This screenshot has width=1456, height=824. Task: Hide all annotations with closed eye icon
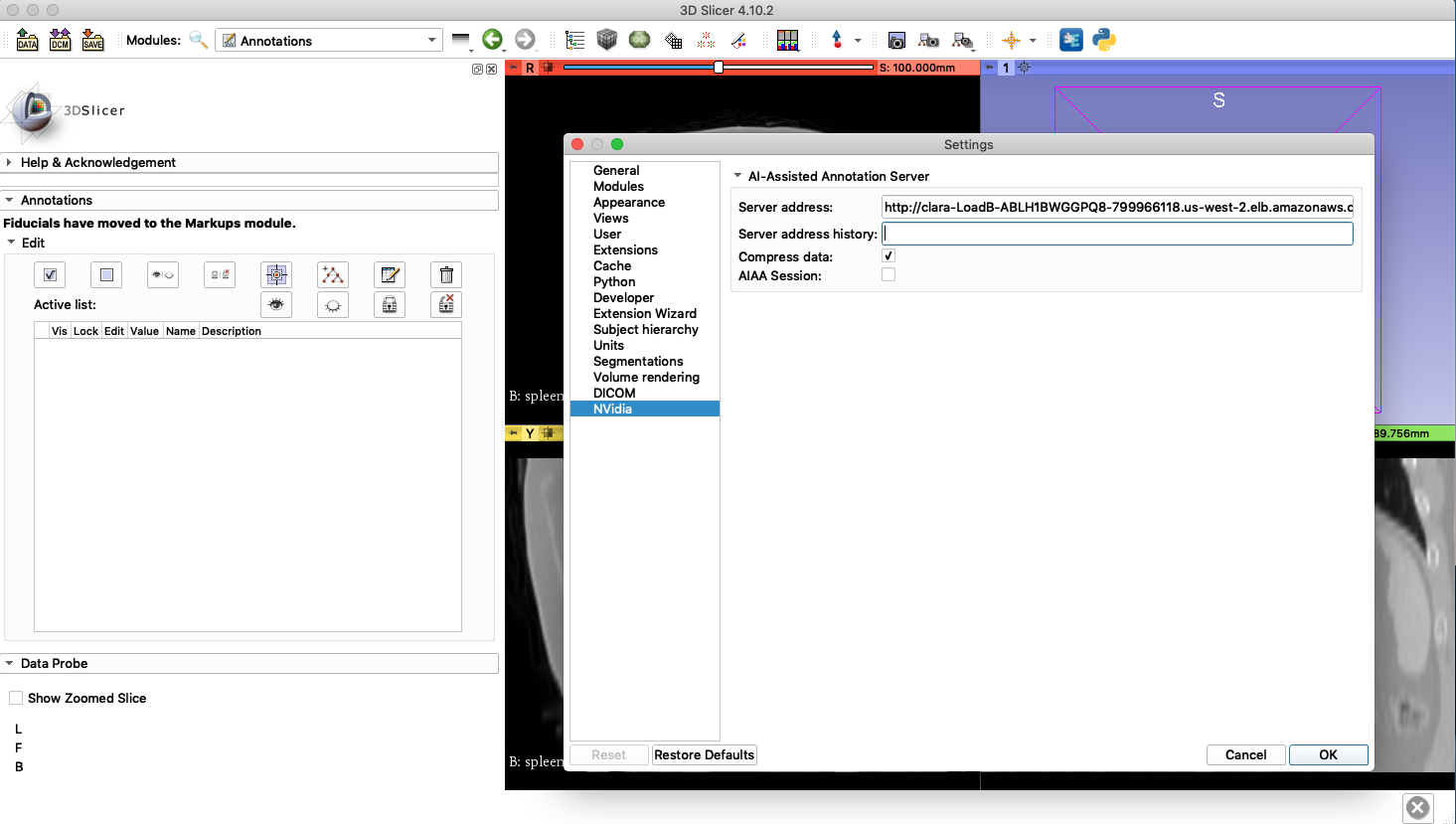[333, 305]
